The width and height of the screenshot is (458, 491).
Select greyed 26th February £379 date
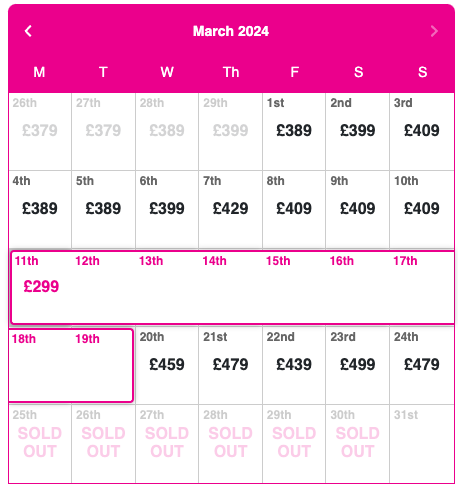click(40, 132)
